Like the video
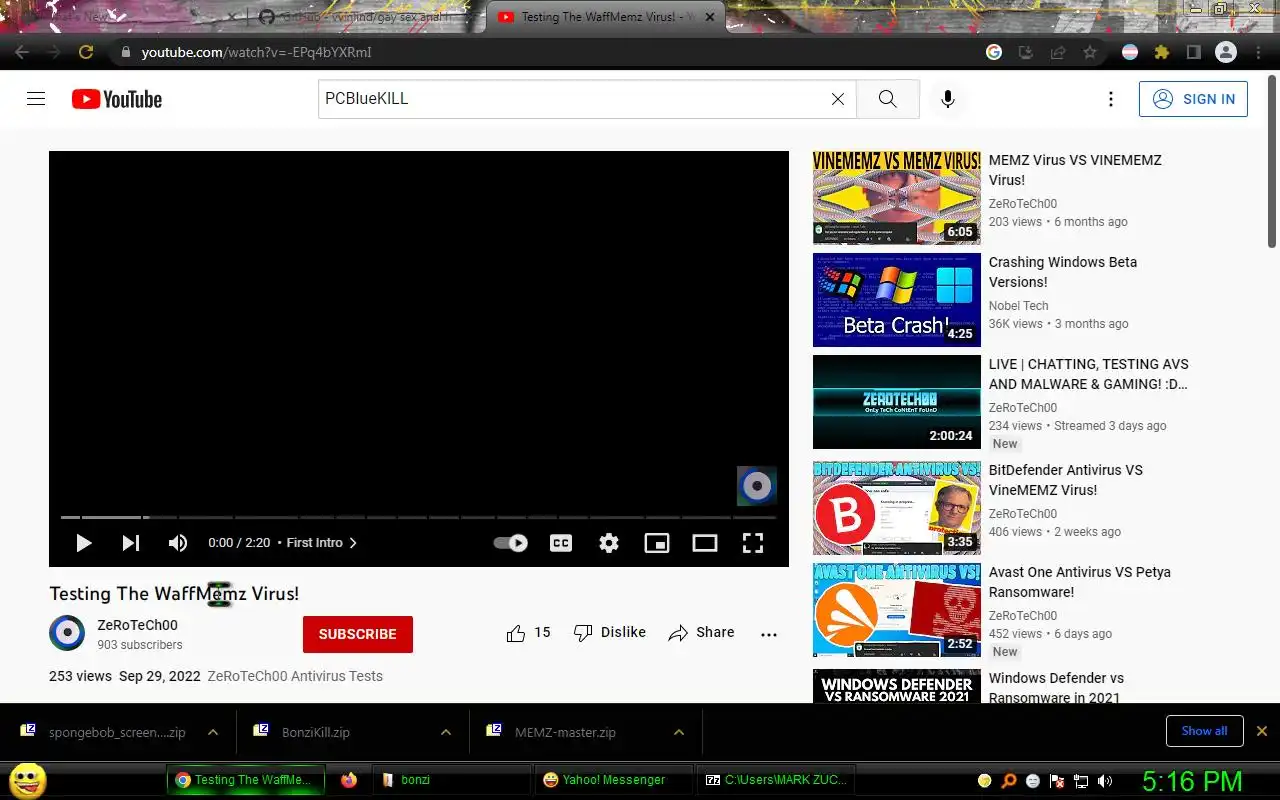This screenshot has height=800, width=1280. [x=528, y=633]
